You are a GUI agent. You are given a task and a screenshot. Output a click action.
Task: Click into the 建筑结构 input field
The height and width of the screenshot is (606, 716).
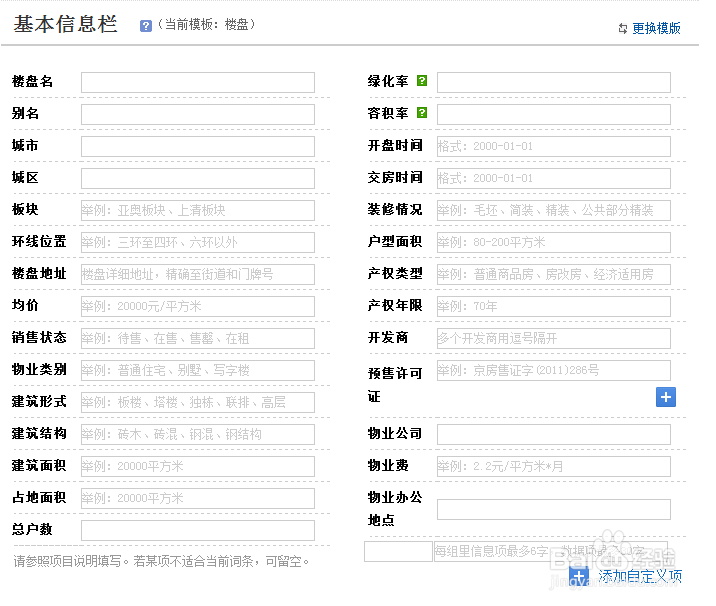tap(198, 434)
